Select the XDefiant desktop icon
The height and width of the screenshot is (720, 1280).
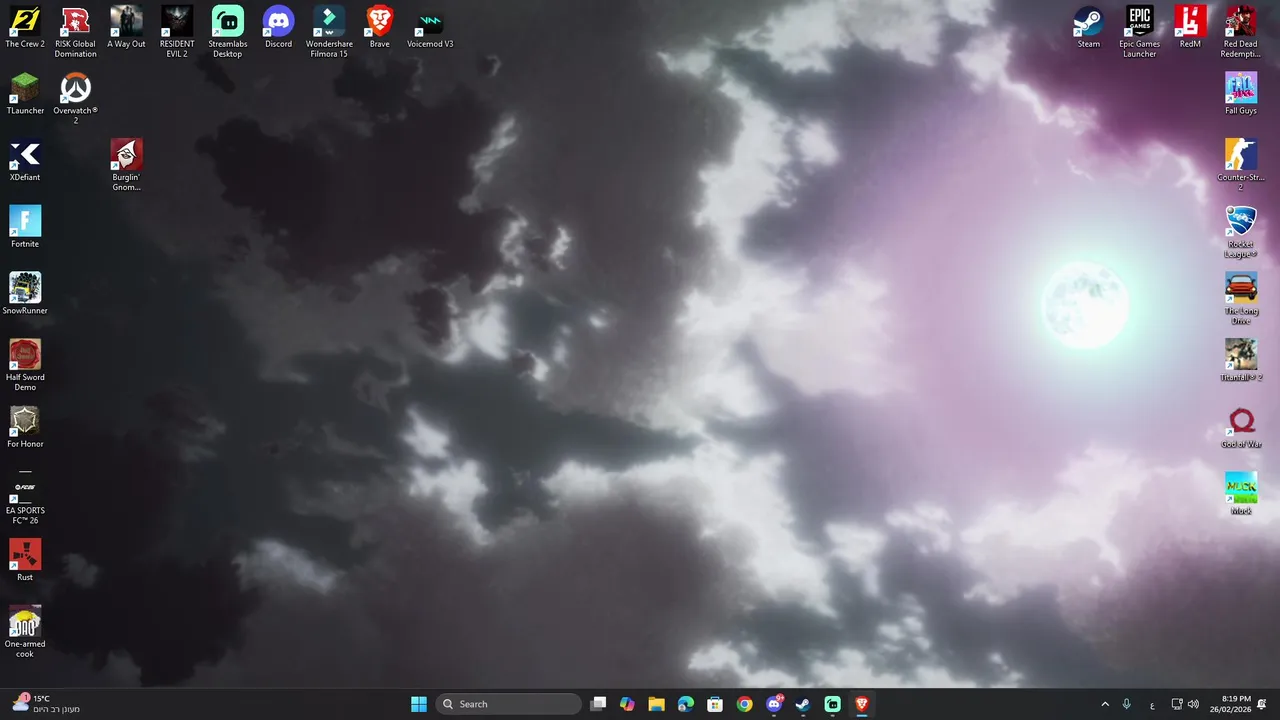(x=25, y=161)
